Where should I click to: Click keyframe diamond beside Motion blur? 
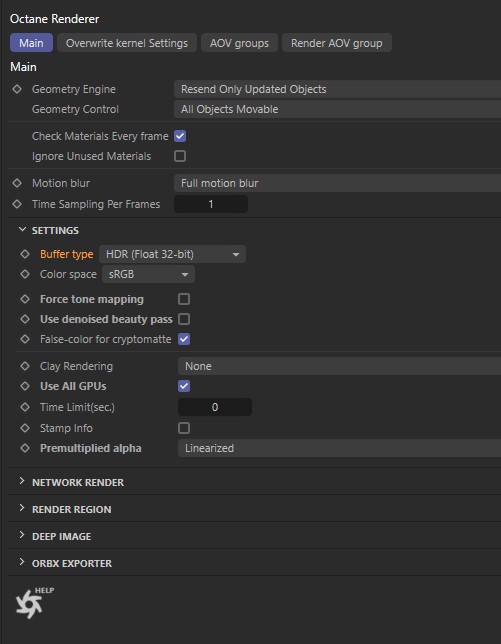pos(17,183)
